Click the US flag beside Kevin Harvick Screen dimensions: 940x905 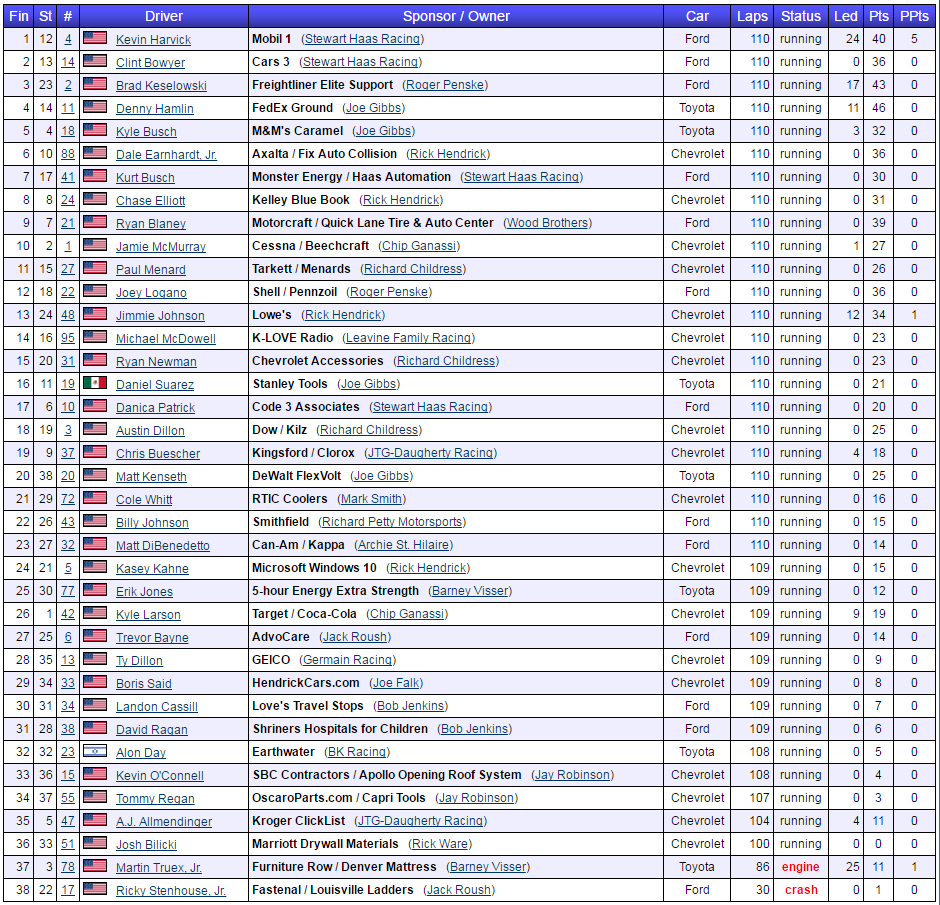point(95,39)
